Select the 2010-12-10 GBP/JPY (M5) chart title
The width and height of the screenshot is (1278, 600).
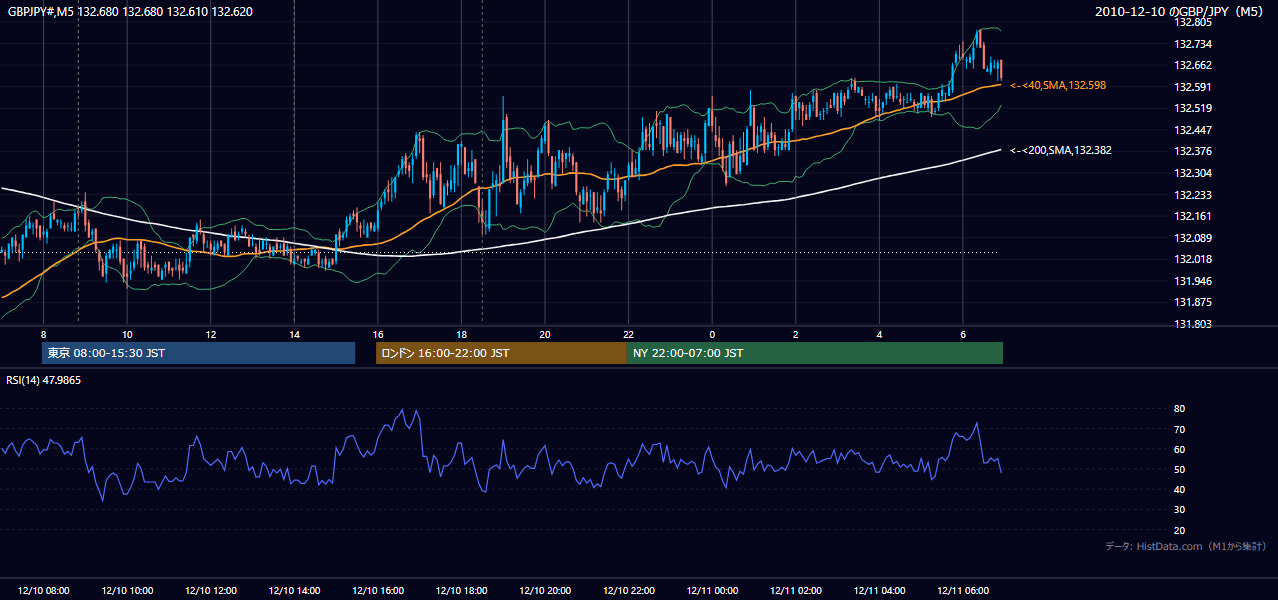tap(1180, 11)
